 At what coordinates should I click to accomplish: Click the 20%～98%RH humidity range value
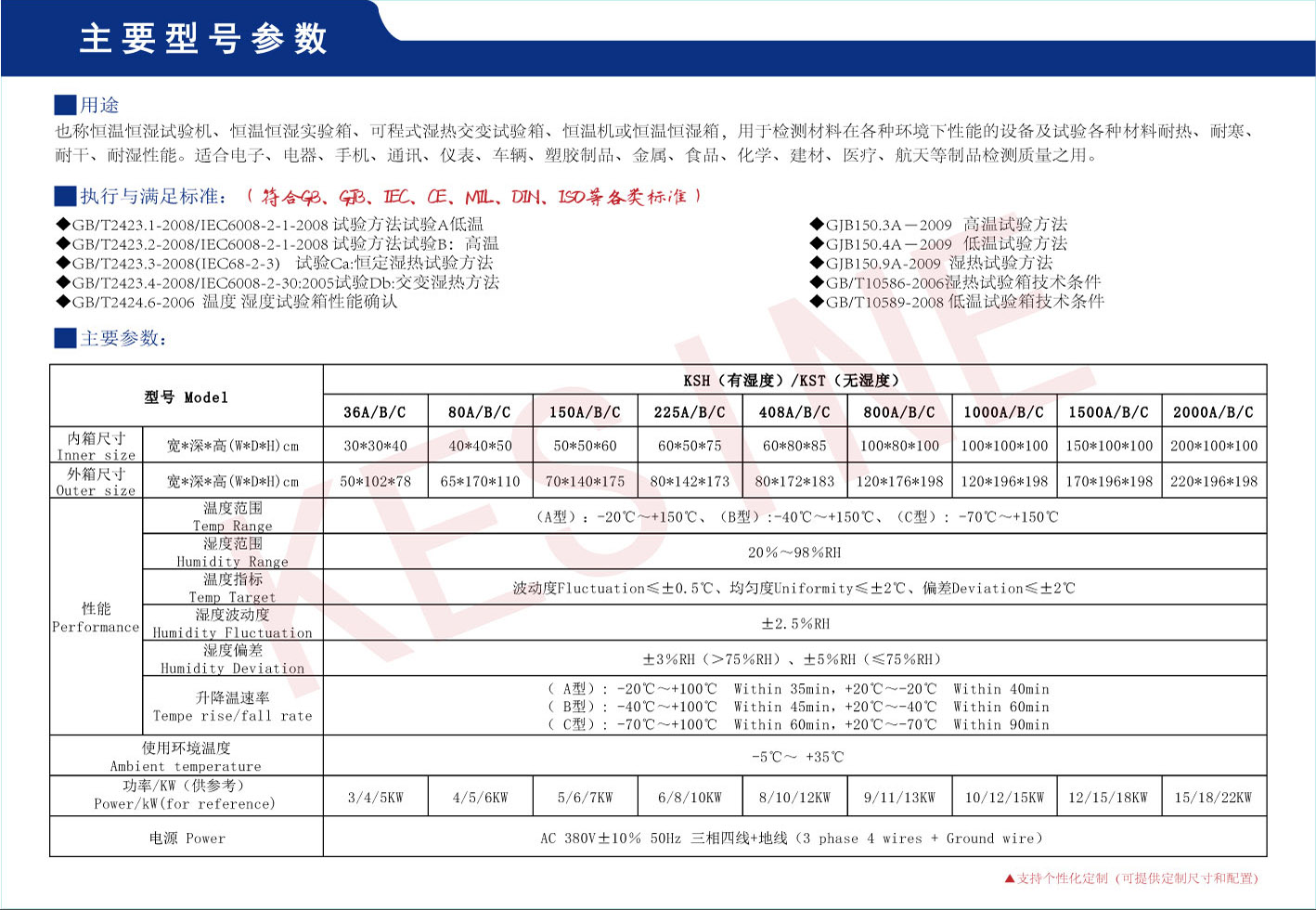[794, 552]
